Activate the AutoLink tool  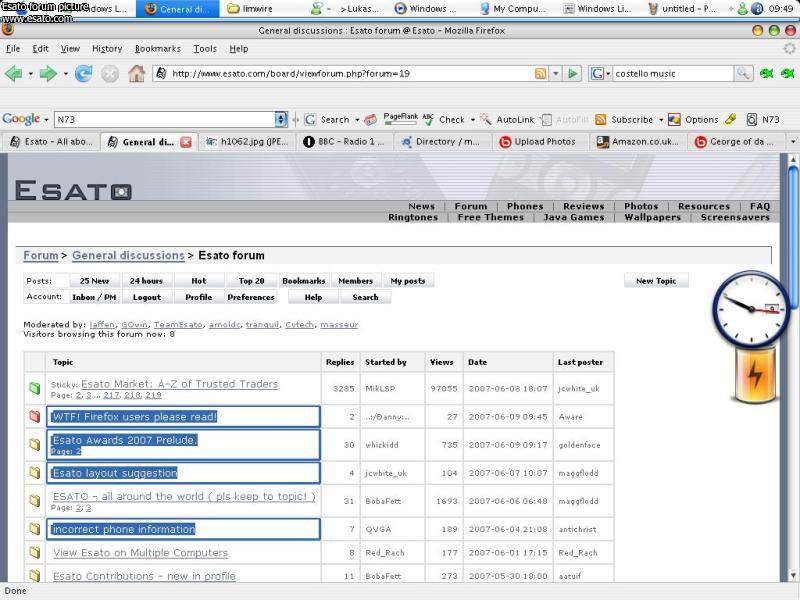(x=507, y=119)
